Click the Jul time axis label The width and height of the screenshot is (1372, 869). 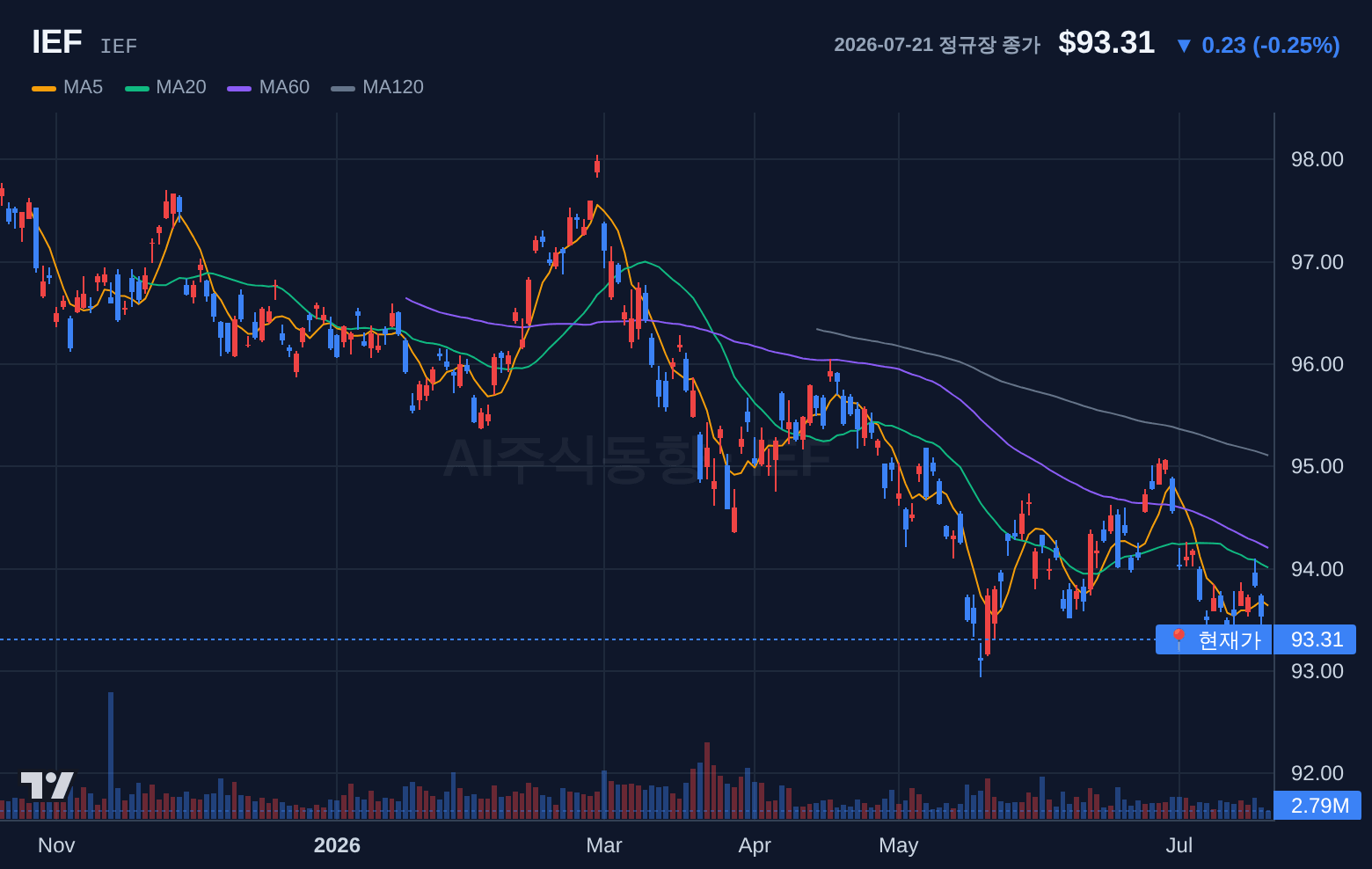point(1179,845)
